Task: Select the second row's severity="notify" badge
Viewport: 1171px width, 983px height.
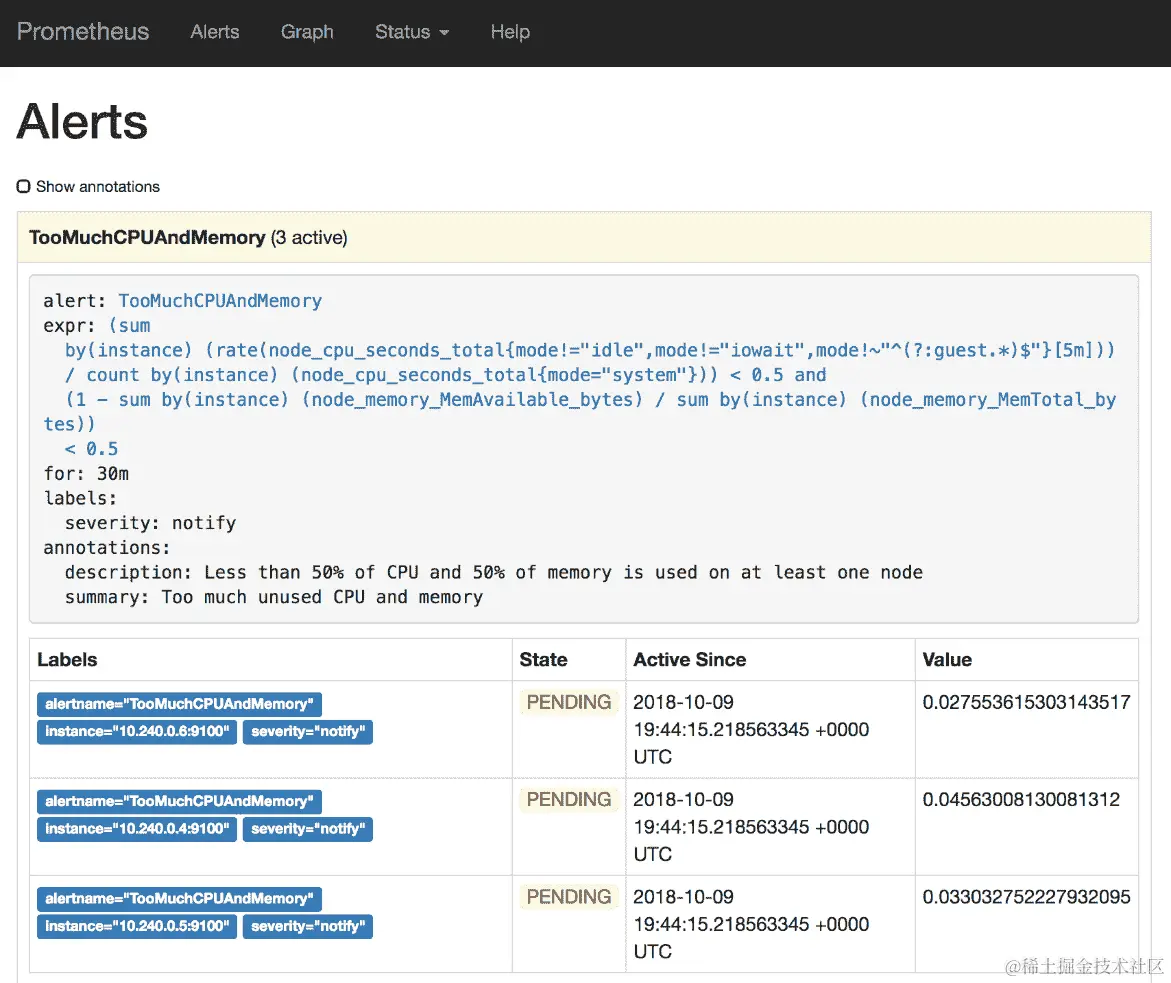Action: tap(308, 829)
